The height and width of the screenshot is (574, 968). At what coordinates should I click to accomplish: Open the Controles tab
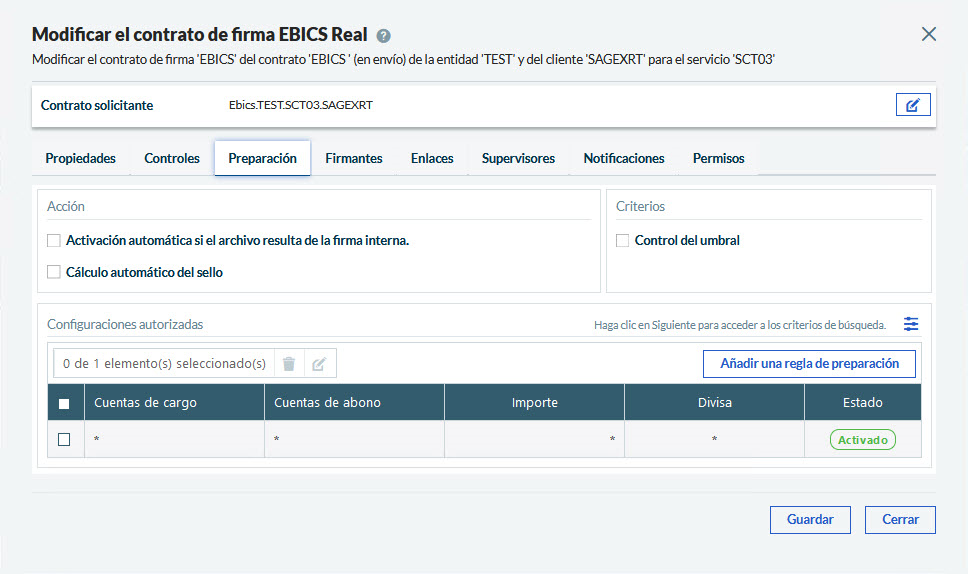tap(172, 158)
